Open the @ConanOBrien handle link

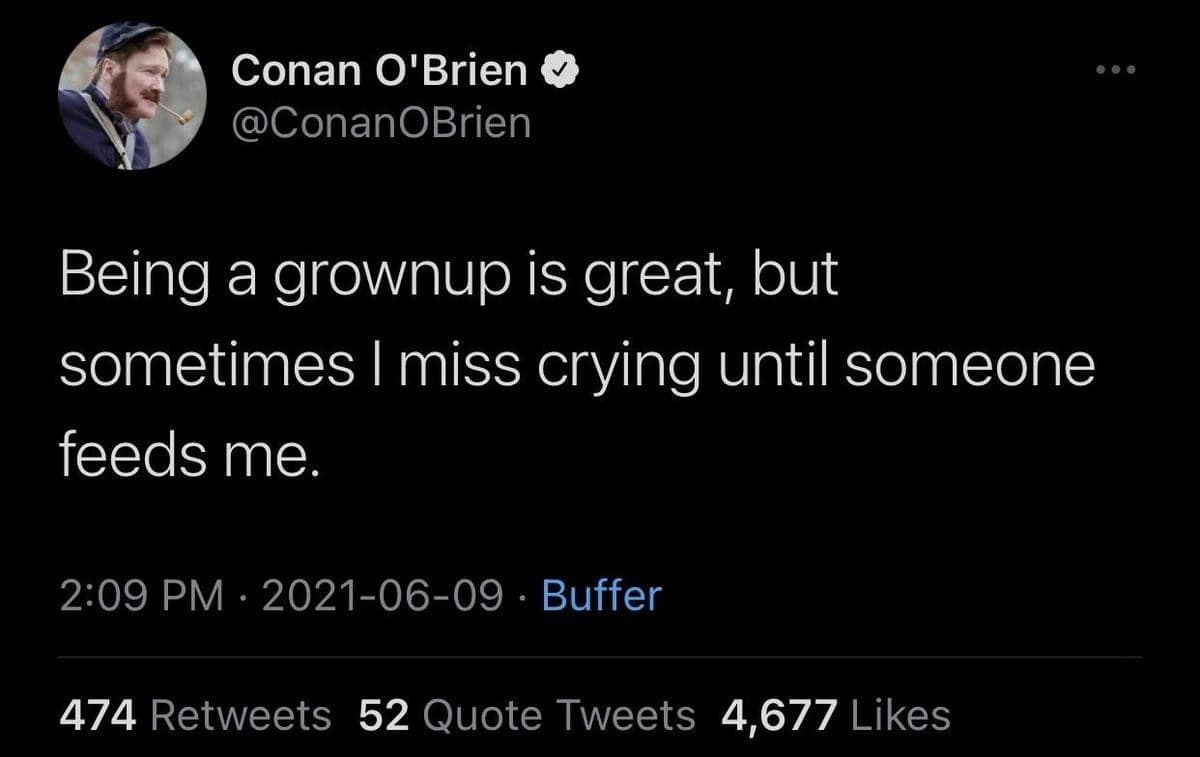coord(381,122)
